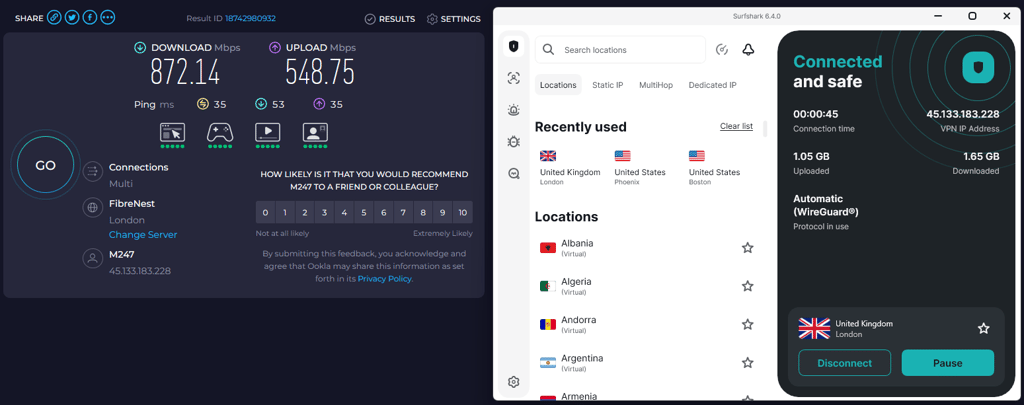Select the web browsing rating icon
1024x405 pixels.
(173, 135)
